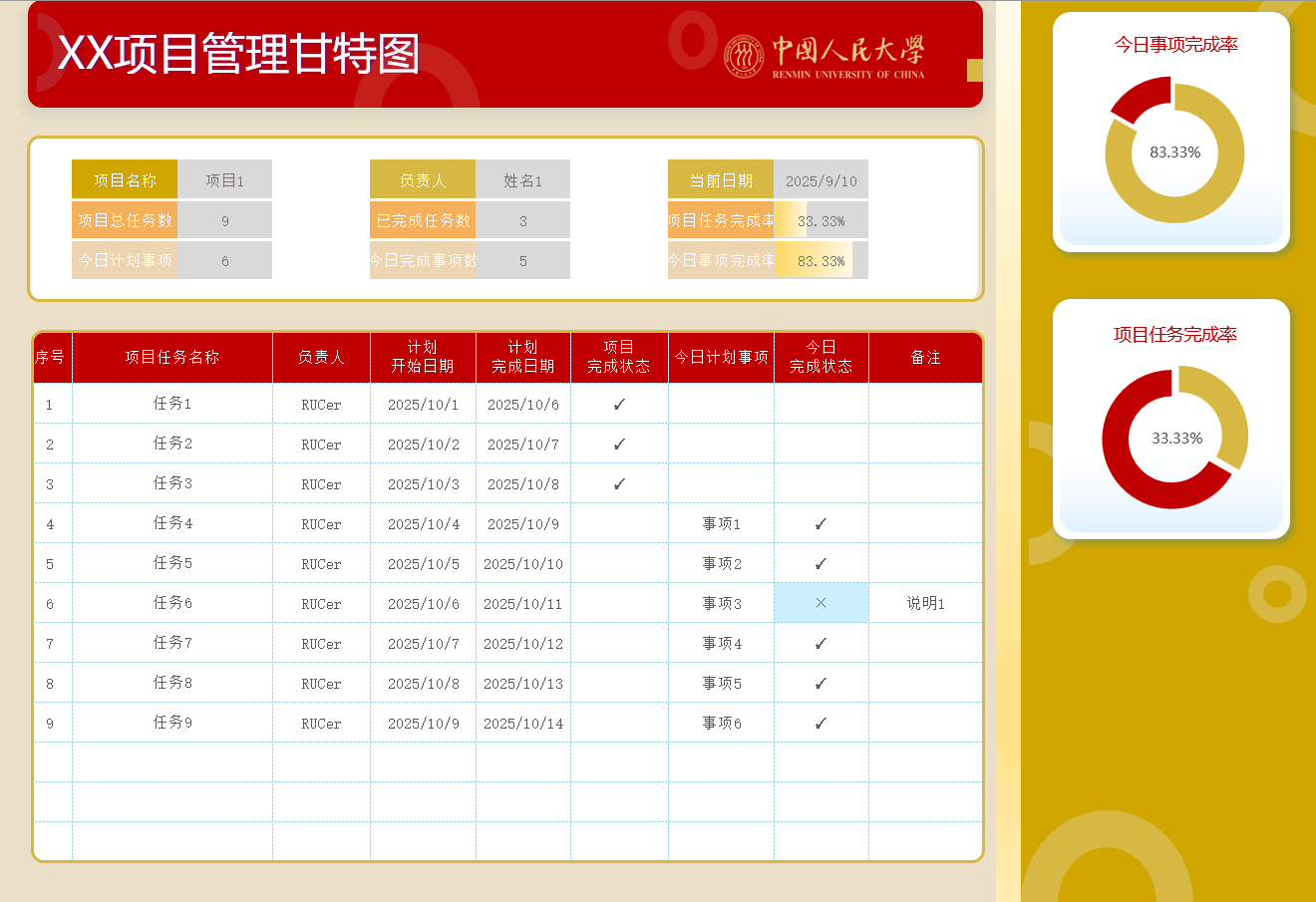Toggle 项目完成状态 checkmark for 任务2
Screen dimensions: 1316x902
pos(619,444)
